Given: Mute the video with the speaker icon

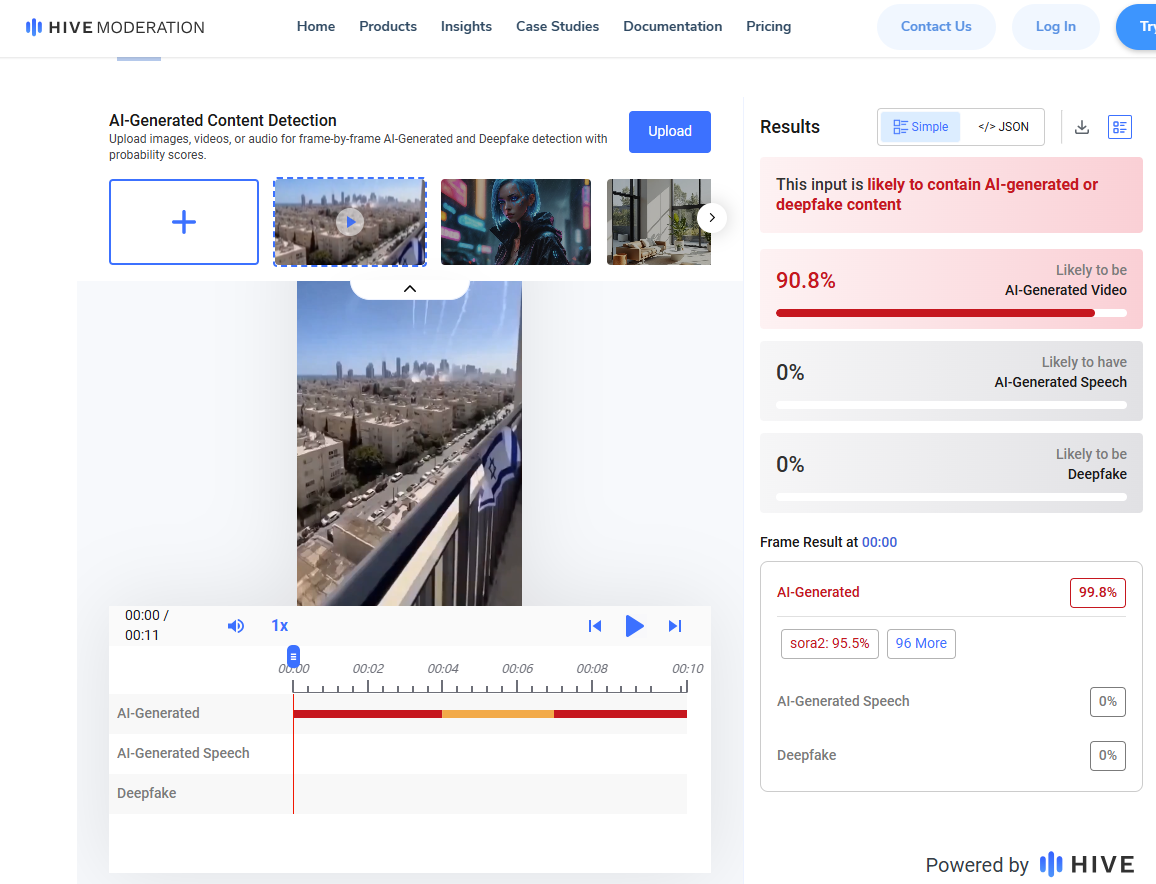Looking at the screenshot, I should (236, 626).
